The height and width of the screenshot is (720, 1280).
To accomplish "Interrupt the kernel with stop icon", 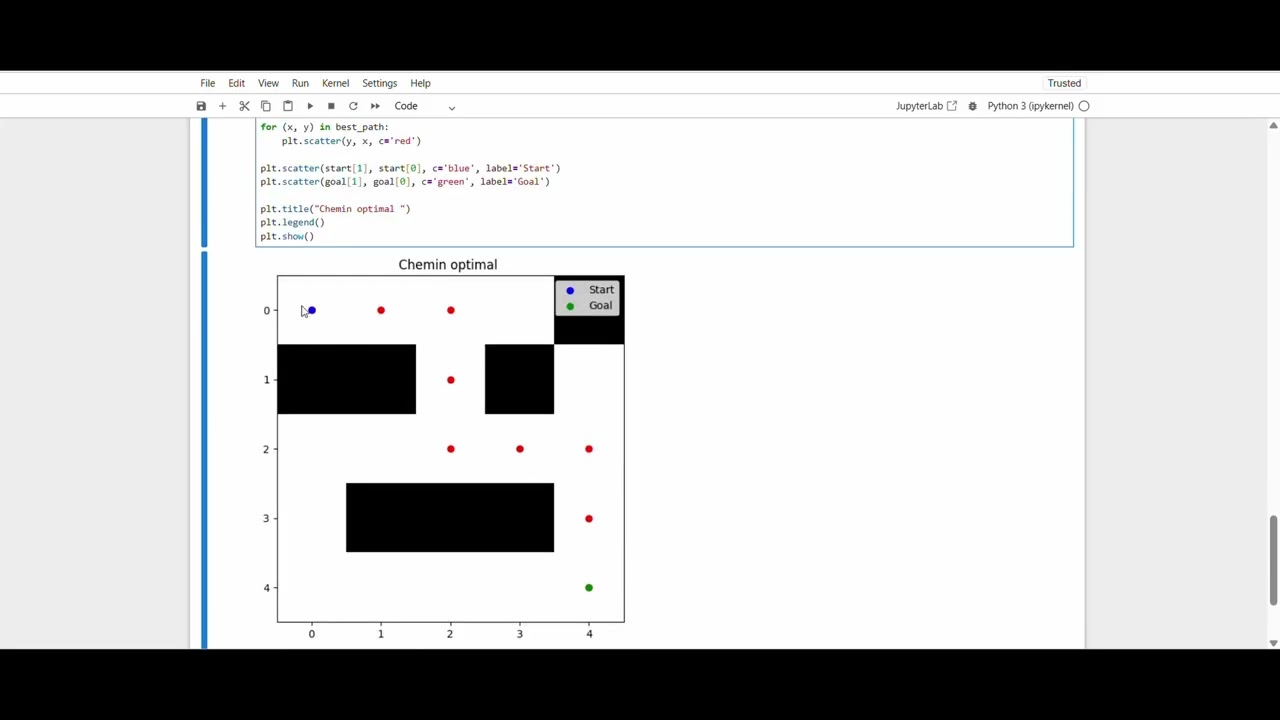I will click(x=331, y=106).
